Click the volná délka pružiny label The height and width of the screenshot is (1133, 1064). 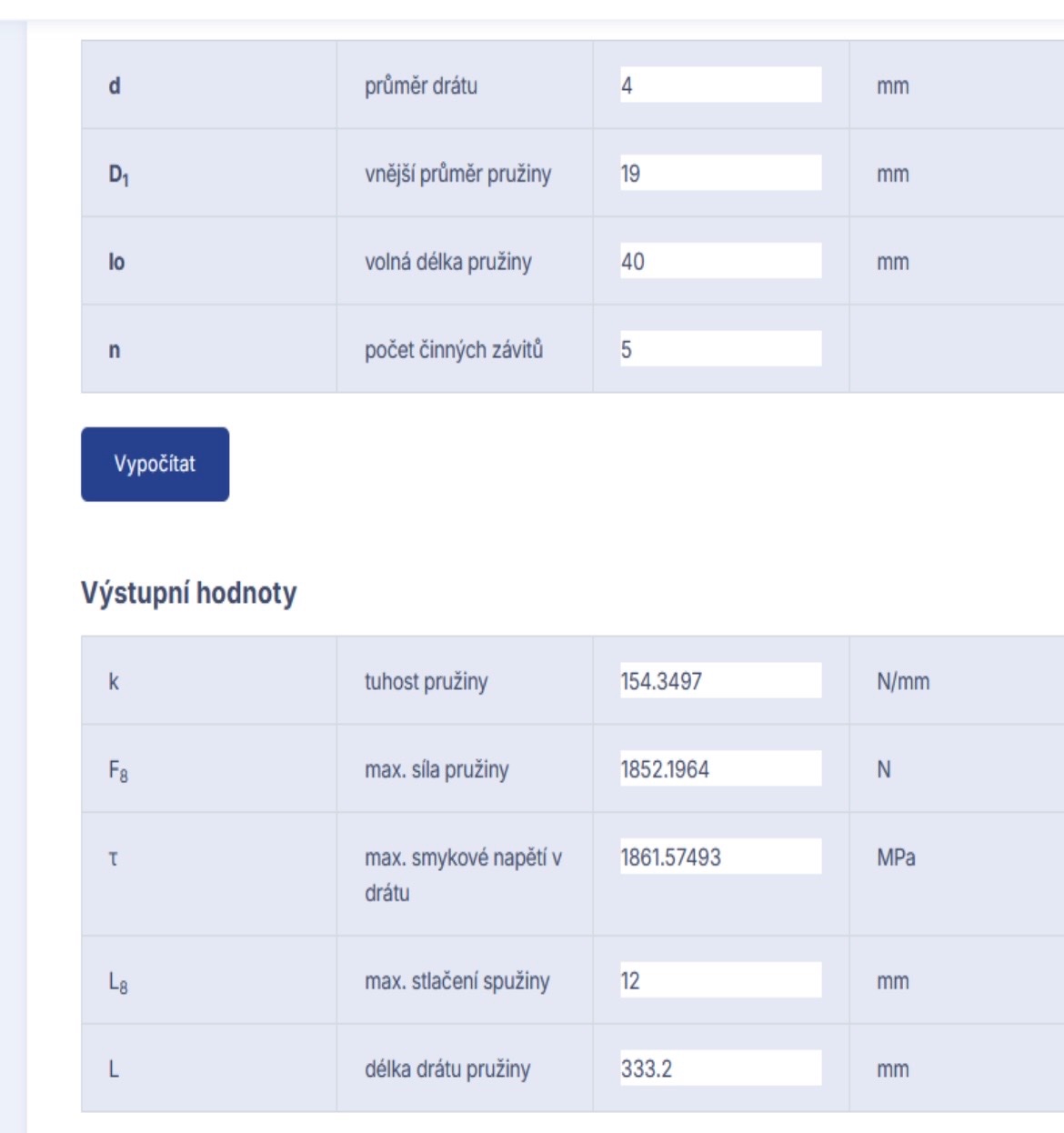click(448, 262)
